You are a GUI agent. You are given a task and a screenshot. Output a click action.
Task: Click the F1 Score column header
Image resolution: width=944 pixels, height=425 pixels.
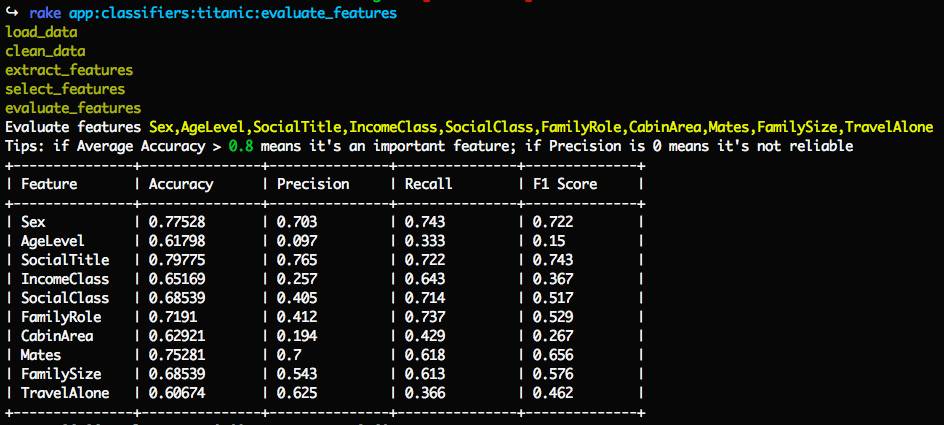pos(565,184)
